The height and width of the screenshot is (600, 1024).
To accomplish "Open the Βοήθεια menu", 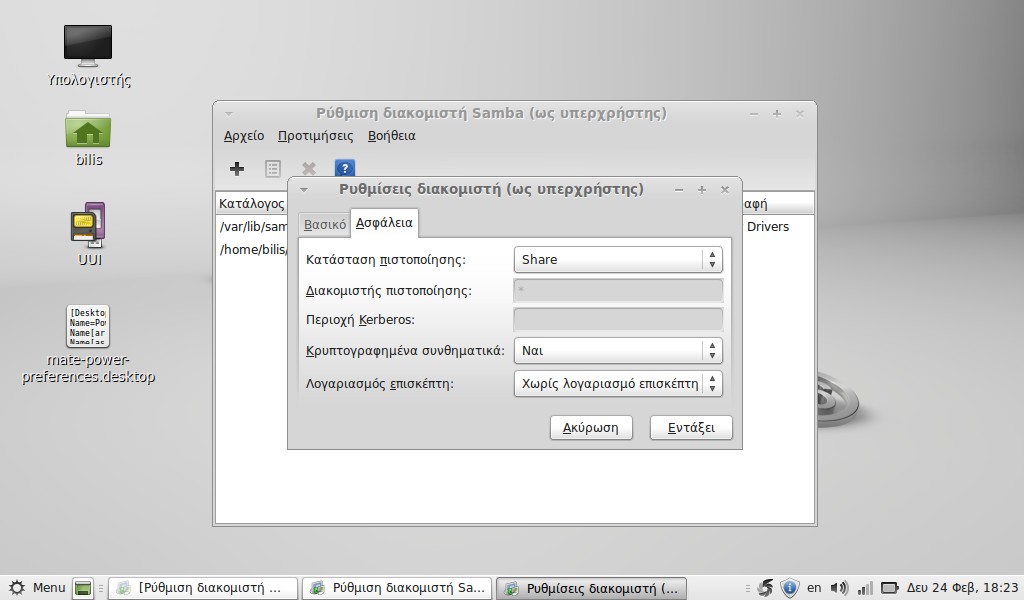I will pos(391,136).
